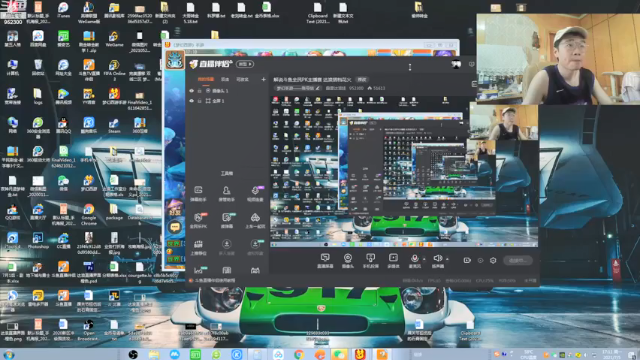The height and width of the screenshot is (360, 640).
Task: Select the package folder on desktop
Action: [114, 212]
